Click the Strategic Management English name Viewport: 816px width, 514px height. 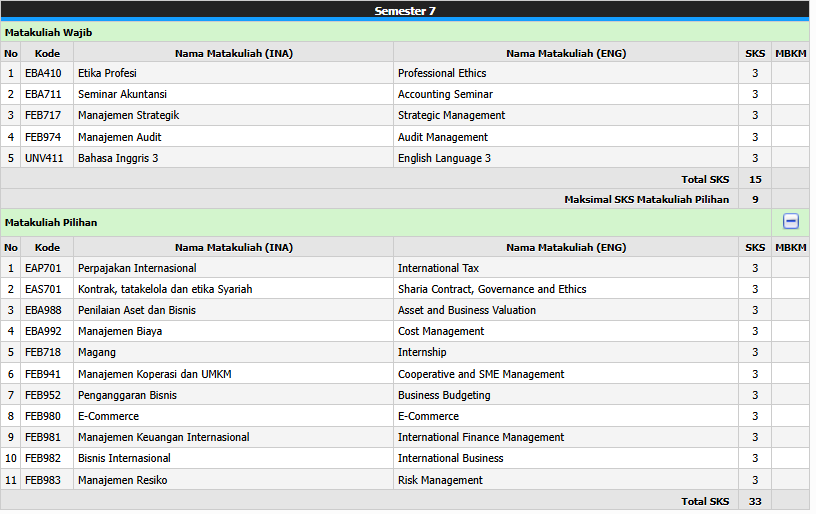tap(451, 115)
